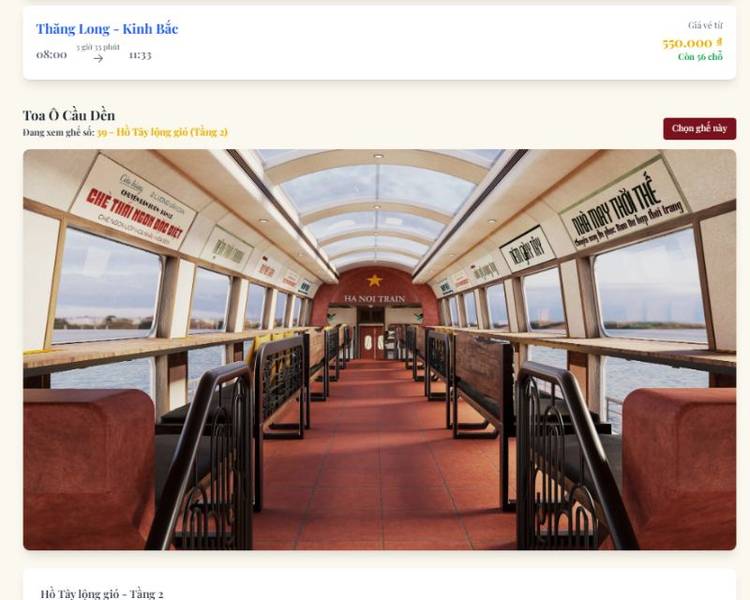750x600 pixels.
Task: Click the large left window overlooking the lake
Action: point(106,285)
